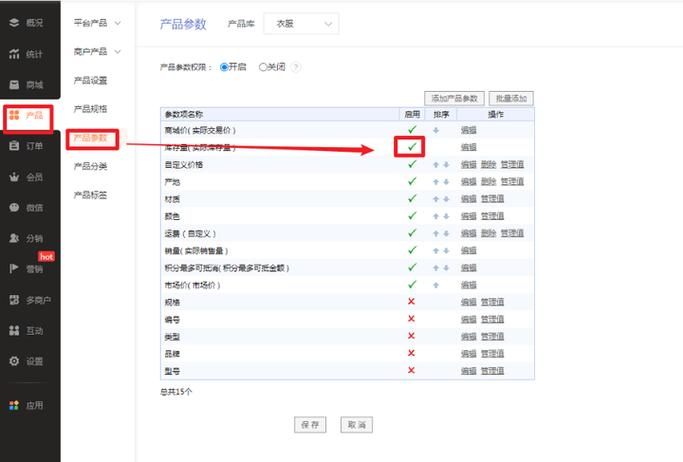Open the 统计 statistics sidebar icon
Screen dimensions: 683x462
pos(14,54)
